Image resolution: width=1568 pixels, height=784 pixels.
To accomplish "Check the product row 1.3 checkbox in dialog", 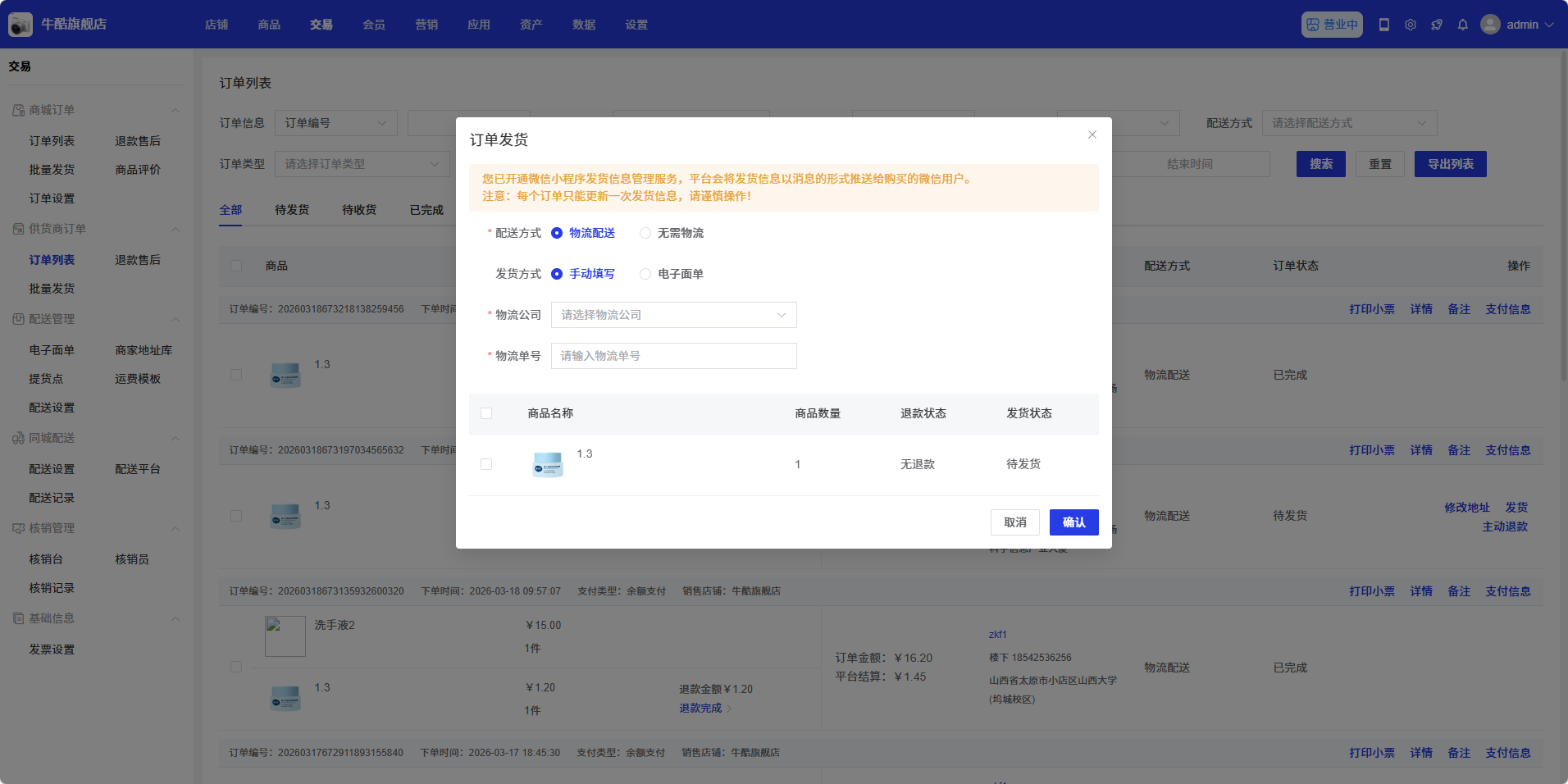I will 486,464.
